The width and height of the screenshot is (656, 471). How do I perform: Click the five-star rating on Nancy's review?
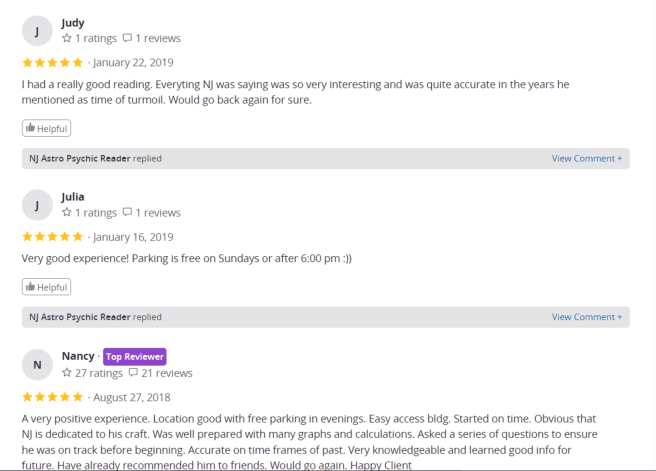[x=53, y=397]
